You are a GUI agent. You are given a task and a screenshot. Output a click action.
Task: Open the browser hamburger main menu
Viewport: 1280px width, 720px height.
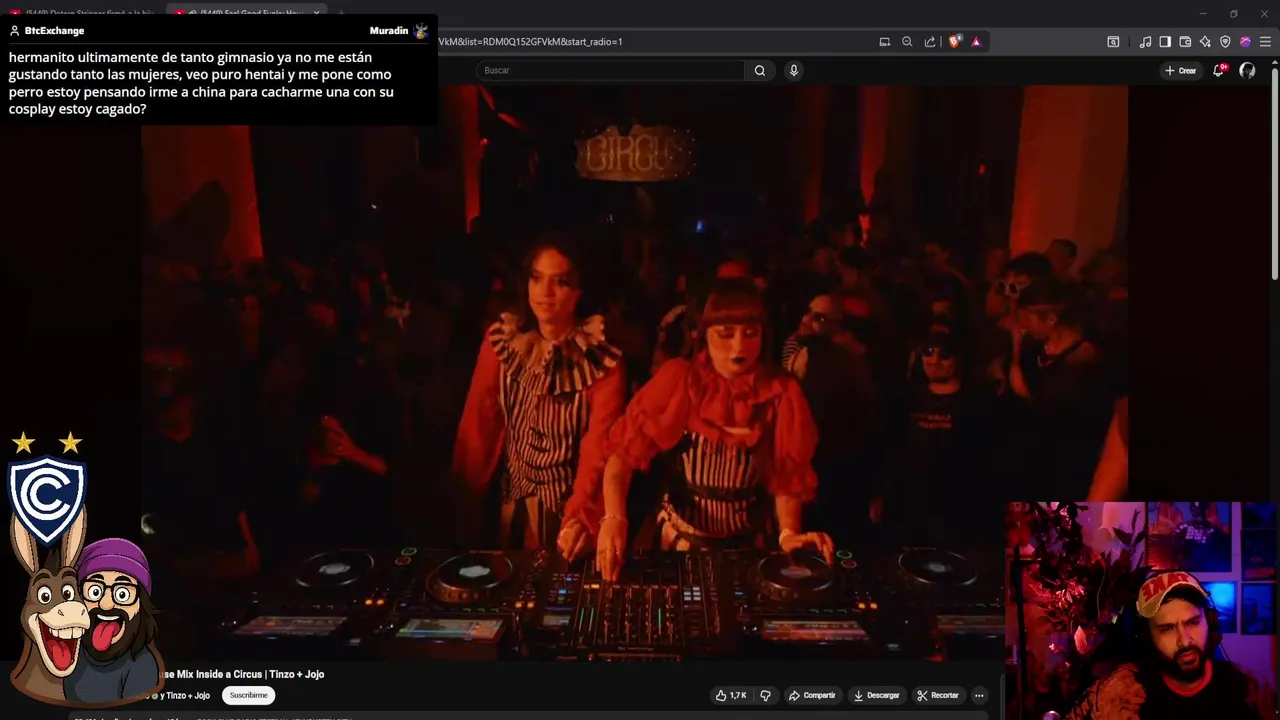(x=1265, y=42)
